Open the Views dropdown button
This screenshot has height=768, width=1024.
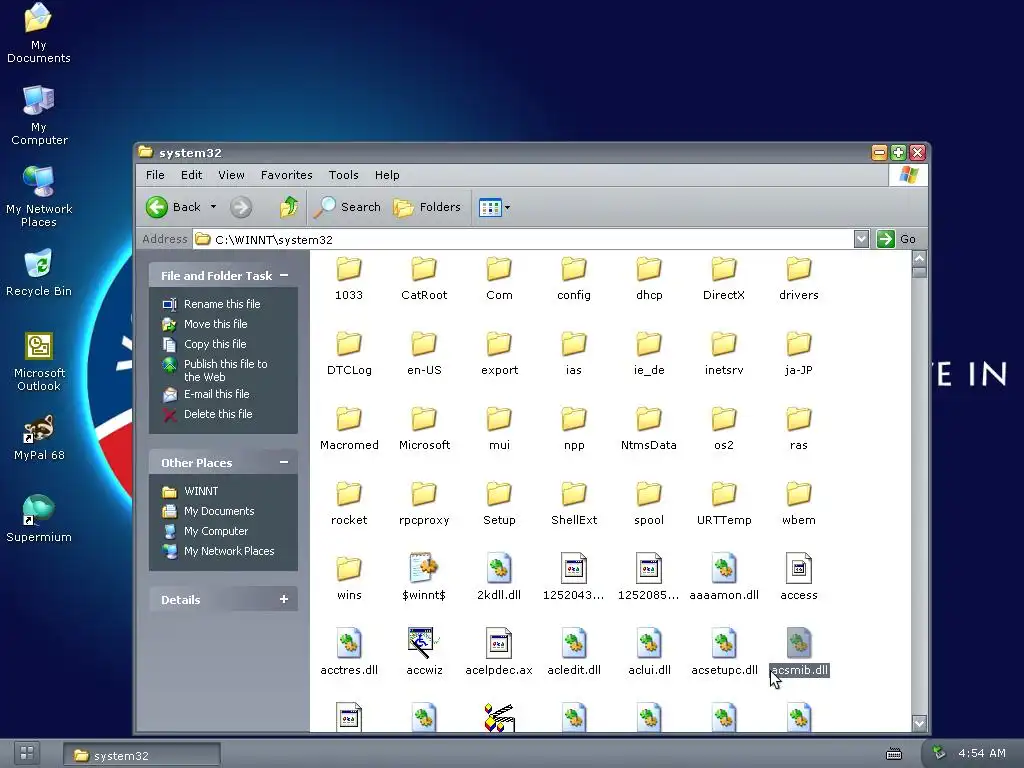point(494,208)
